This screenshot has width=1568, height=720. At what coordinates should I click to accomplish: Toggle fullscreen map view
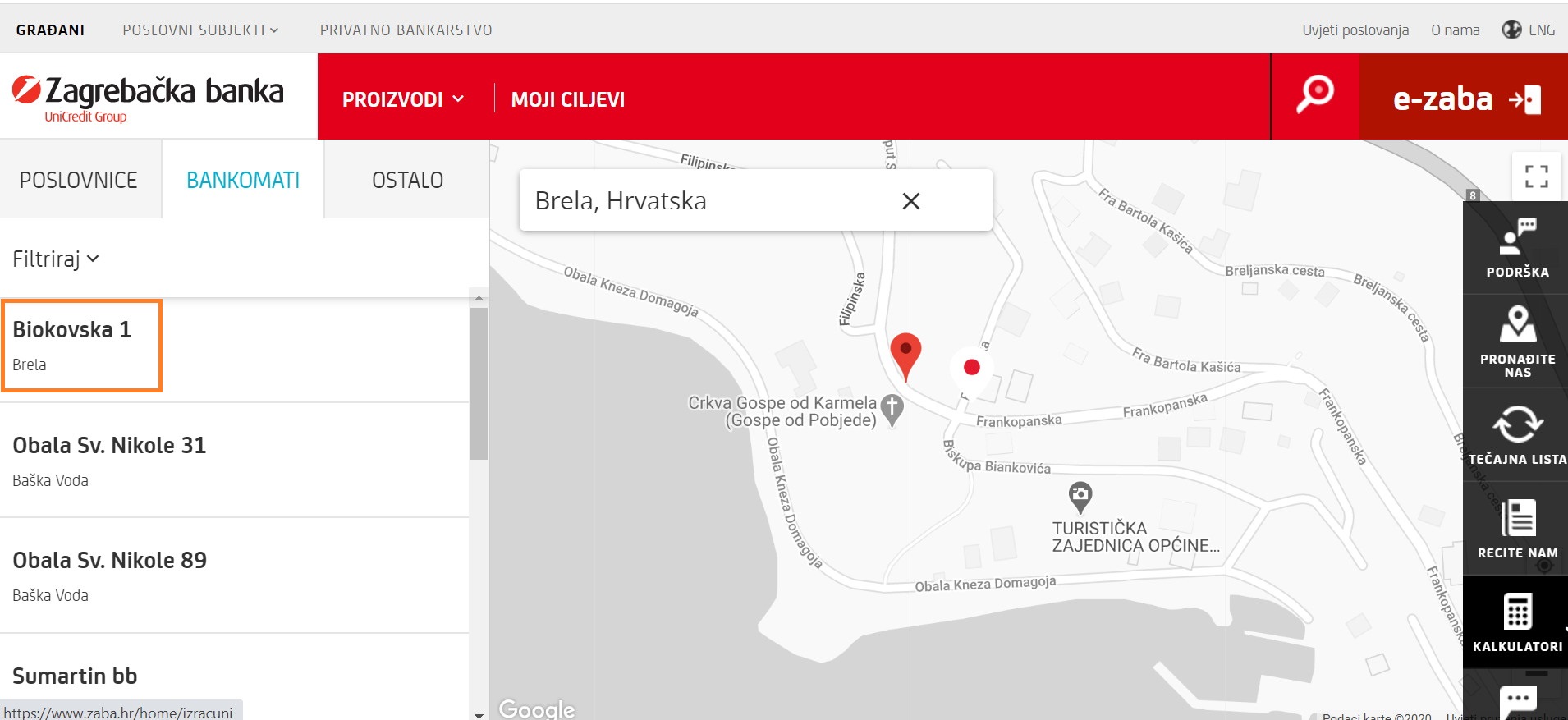(x=1536, y=176)
